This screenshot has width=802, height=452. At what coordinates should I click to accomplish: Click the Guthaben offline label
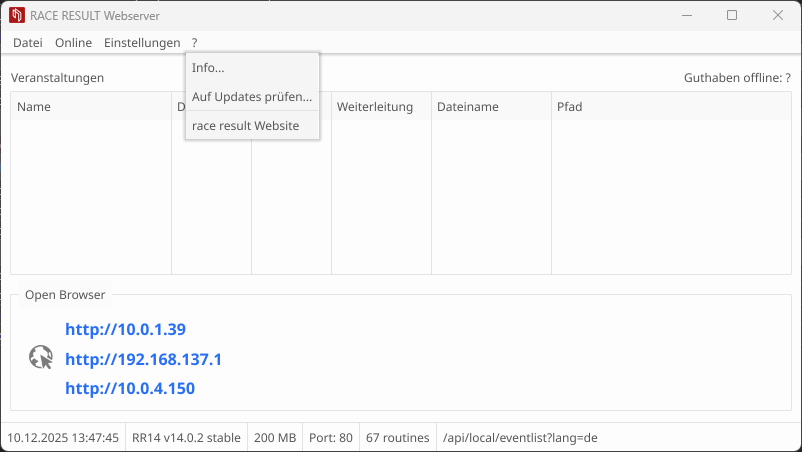737,78
